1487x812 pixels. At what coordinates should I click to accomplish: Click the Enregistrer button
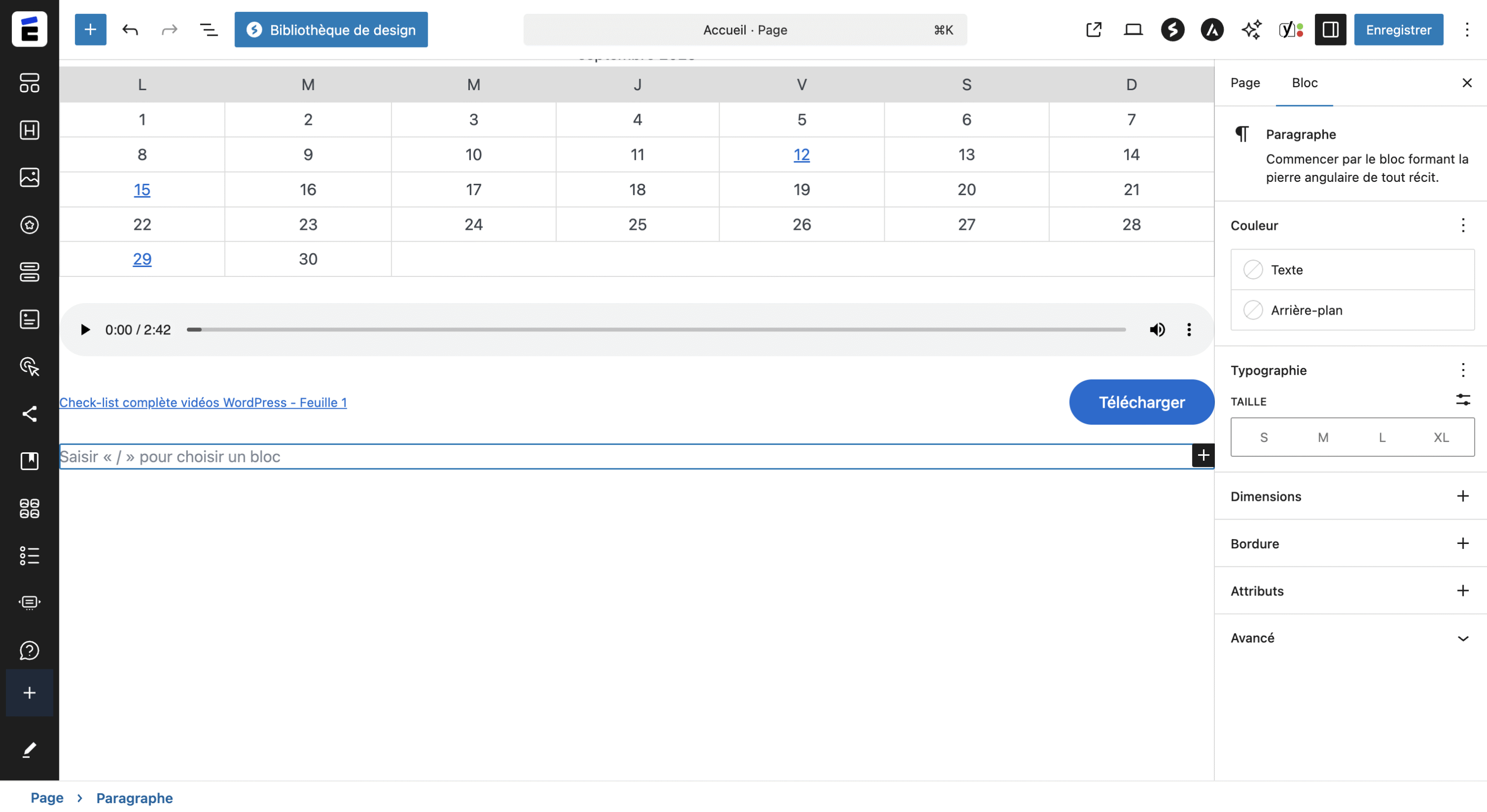click(1398, 29)
